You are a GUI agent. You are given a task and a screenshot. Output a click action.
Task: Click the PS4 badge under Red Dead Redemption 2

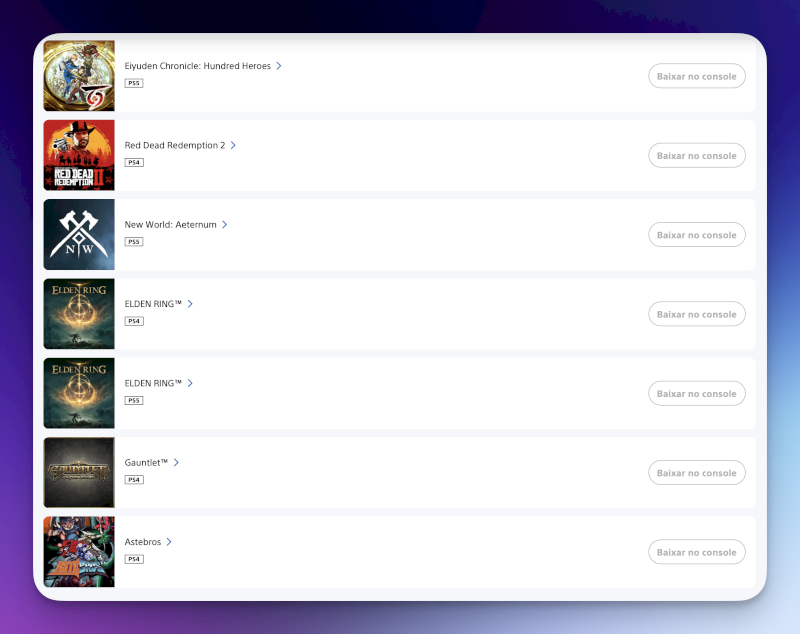134,163
